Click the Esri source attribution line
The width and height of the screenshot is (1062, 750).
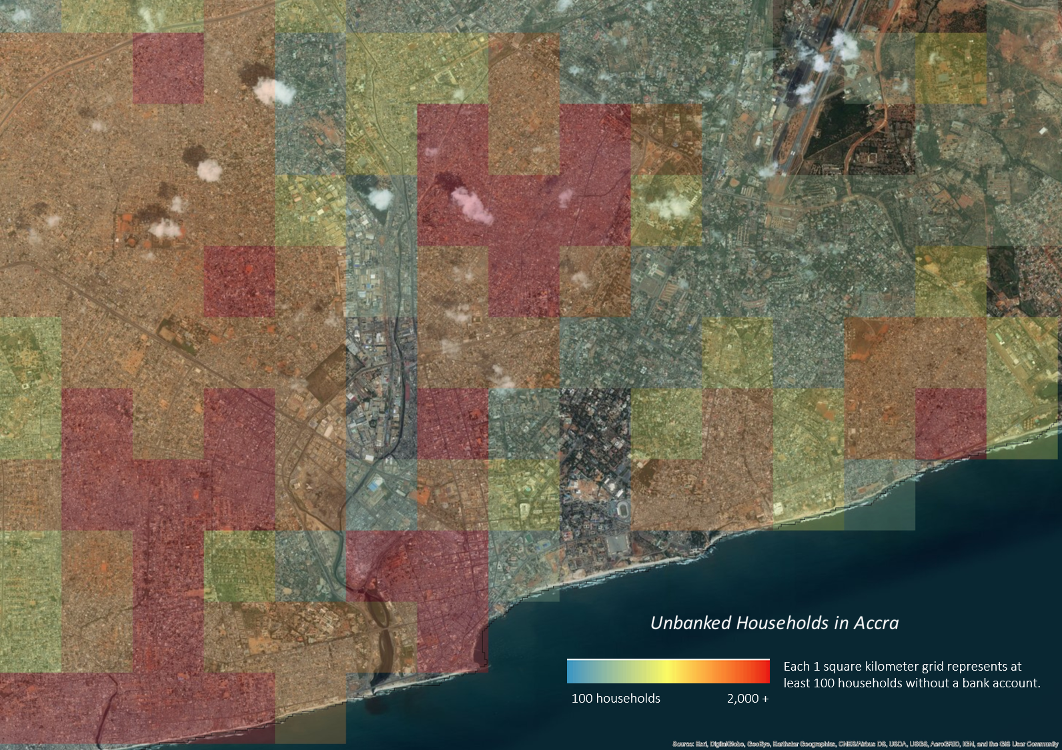click(865, 744)
